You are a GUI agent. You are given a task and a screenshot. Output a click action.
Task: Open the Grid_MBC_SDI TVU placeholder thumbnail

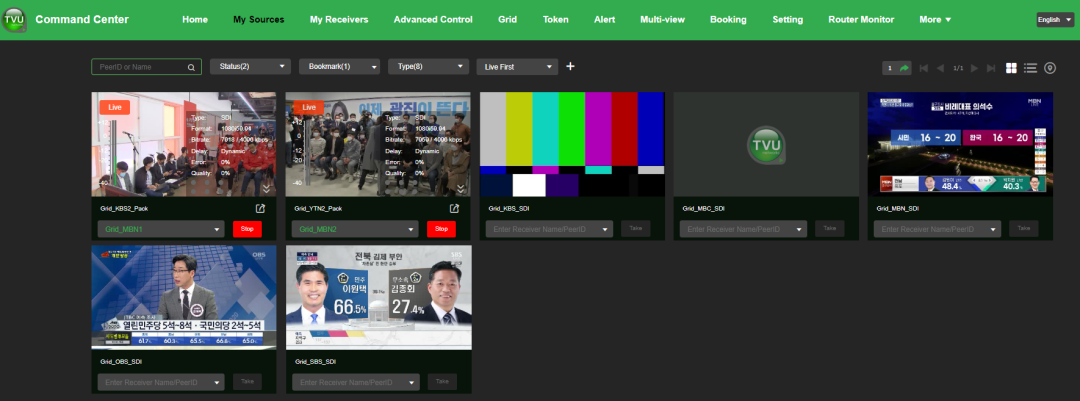tap(766, 145)
